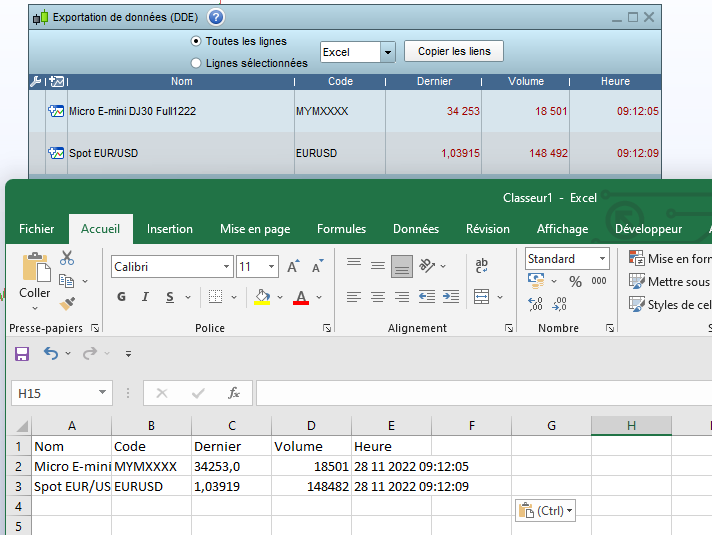Click the Bold formatting icon
The image size is (712, 535).
(121, 297)
